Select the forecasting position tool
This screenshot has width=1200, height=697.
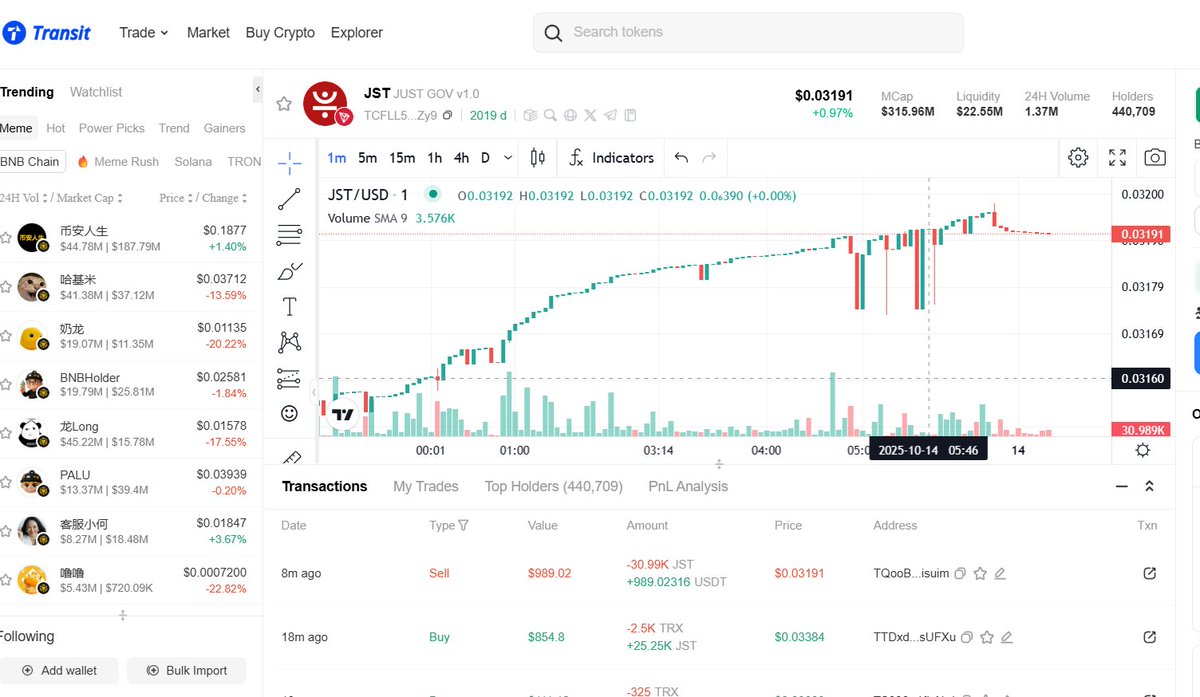coord(289,378)
